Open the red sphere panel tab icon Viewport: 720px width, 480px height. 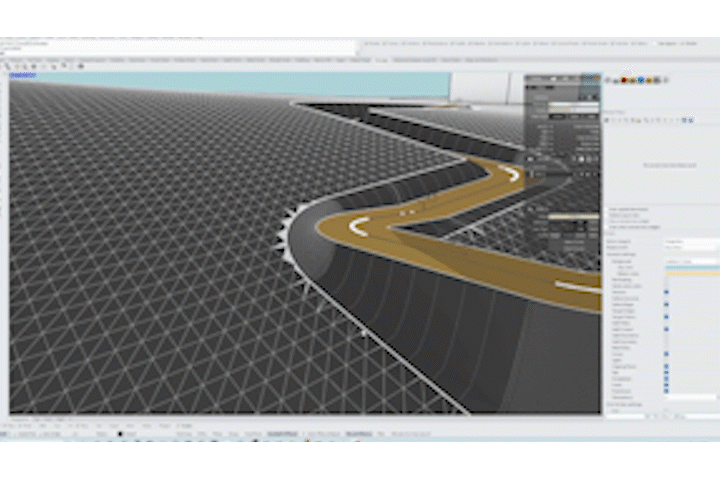624,80
